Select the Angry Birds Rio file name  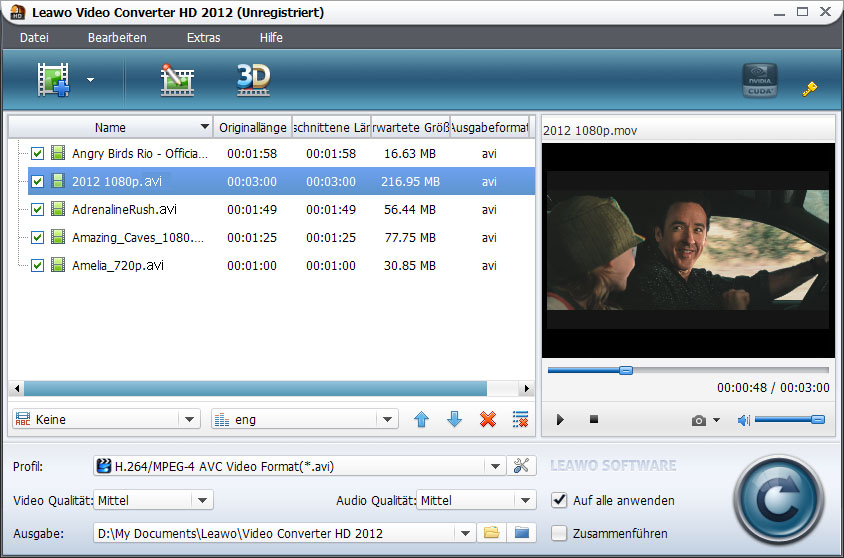(140, 153)
